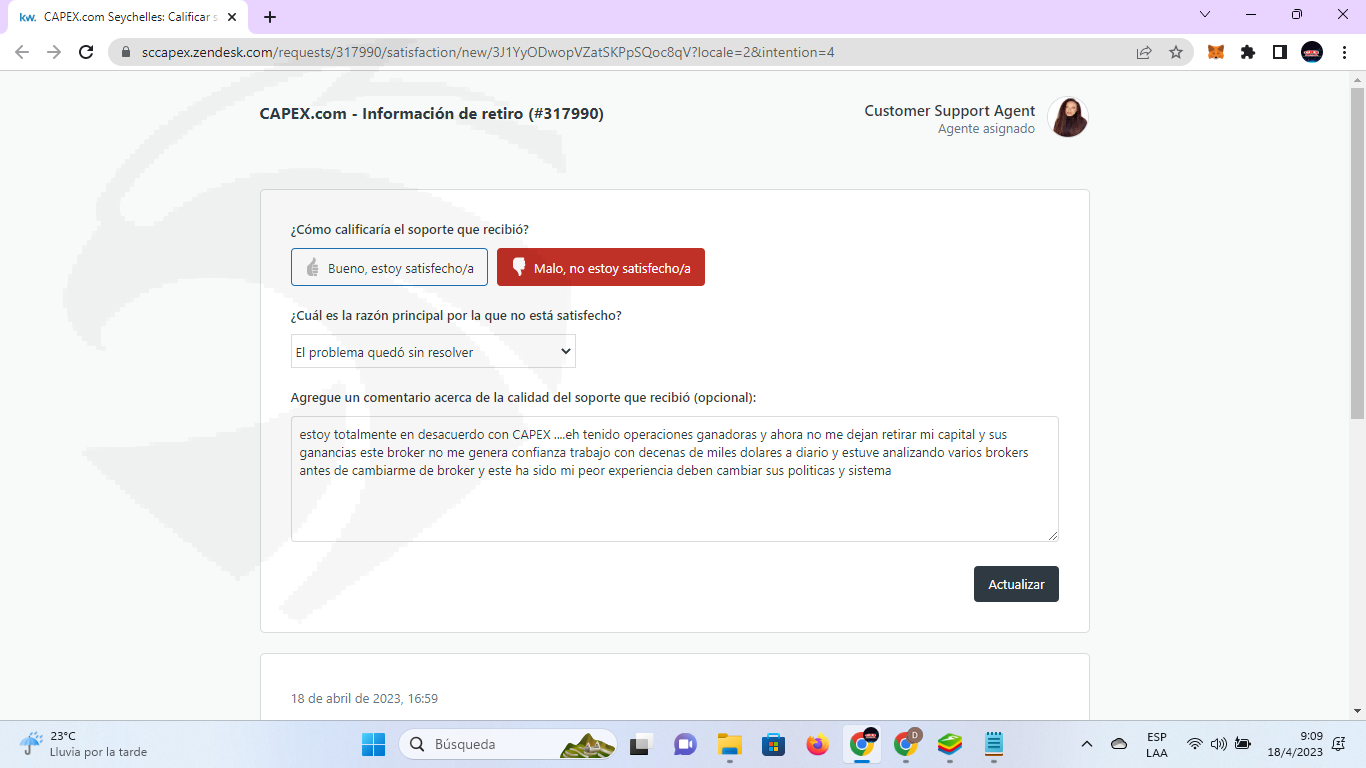Choose 'Bueno, estoy satisfecho/a' rating
Image resolution: width=1366 pixels, height=768 pixels.
point(389,268)
